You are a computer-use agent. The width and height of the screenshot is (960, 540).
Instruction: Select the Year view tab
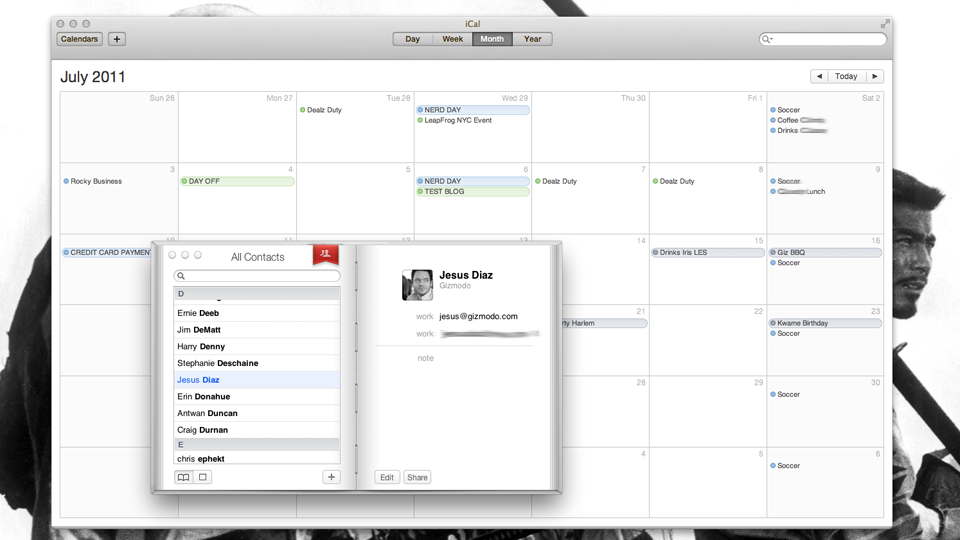point(532,39)
